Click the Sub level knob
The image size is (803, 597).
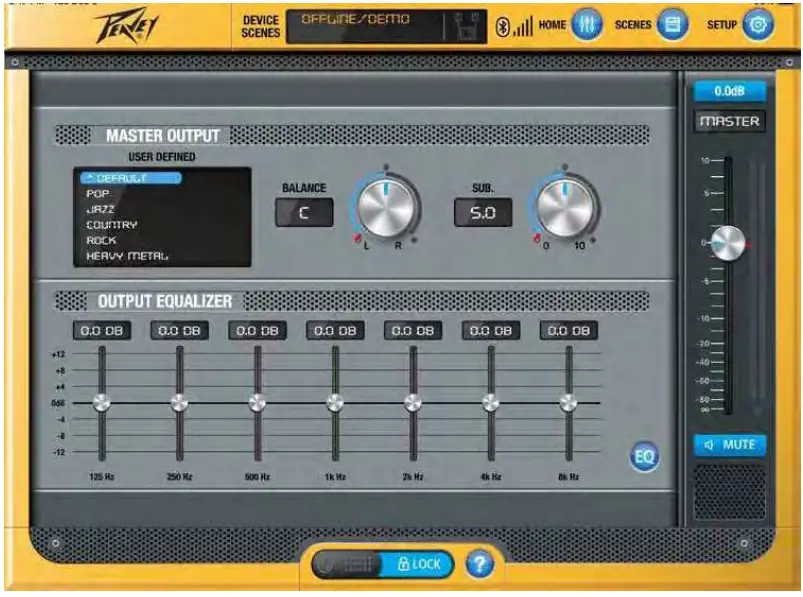click(x=565, y=208)
